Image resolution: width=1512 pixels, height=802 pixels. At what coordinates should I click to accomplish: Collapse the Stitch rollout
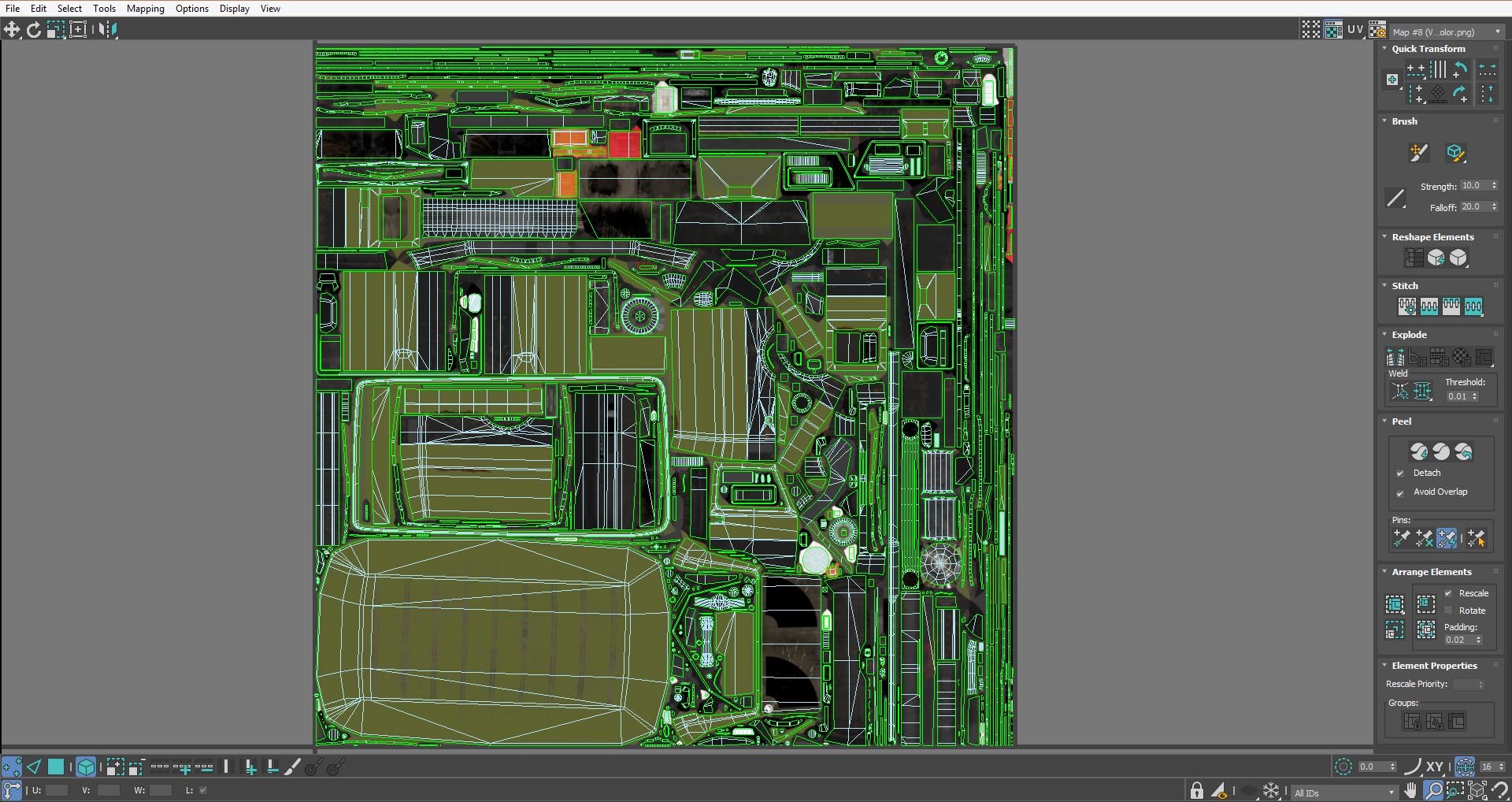(1384, 286)
